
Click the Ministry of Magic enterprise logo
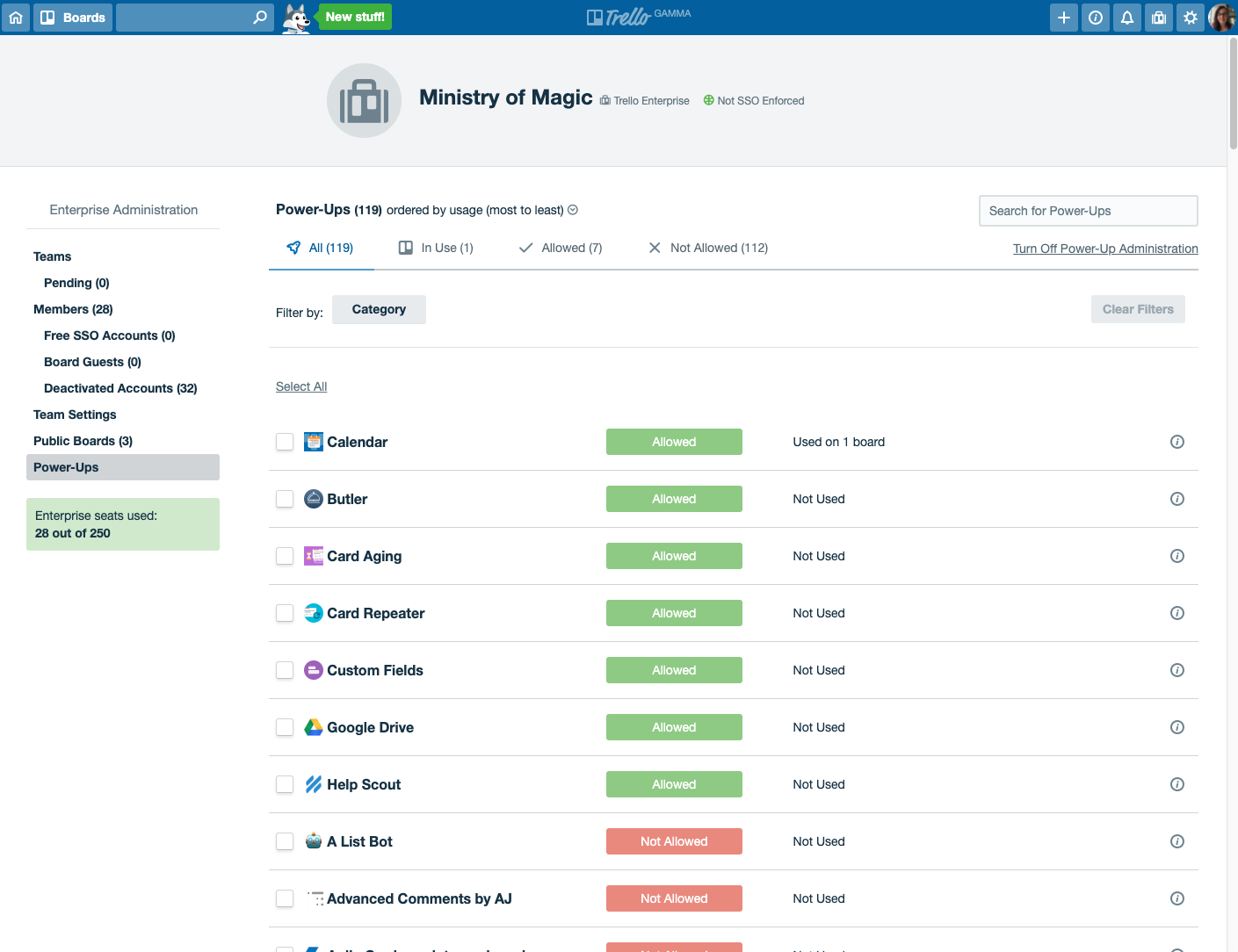(364, 100)
